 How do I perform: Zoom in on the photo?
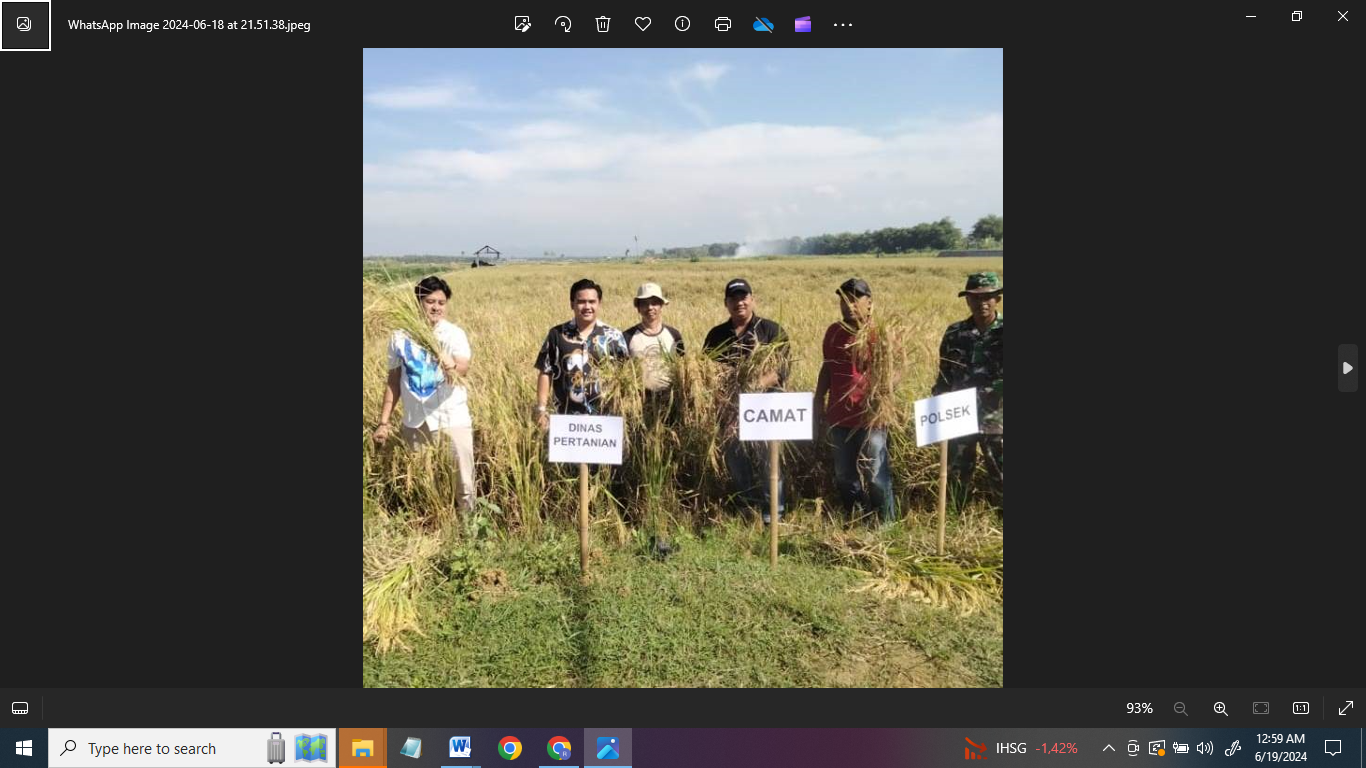point(1220,708)
